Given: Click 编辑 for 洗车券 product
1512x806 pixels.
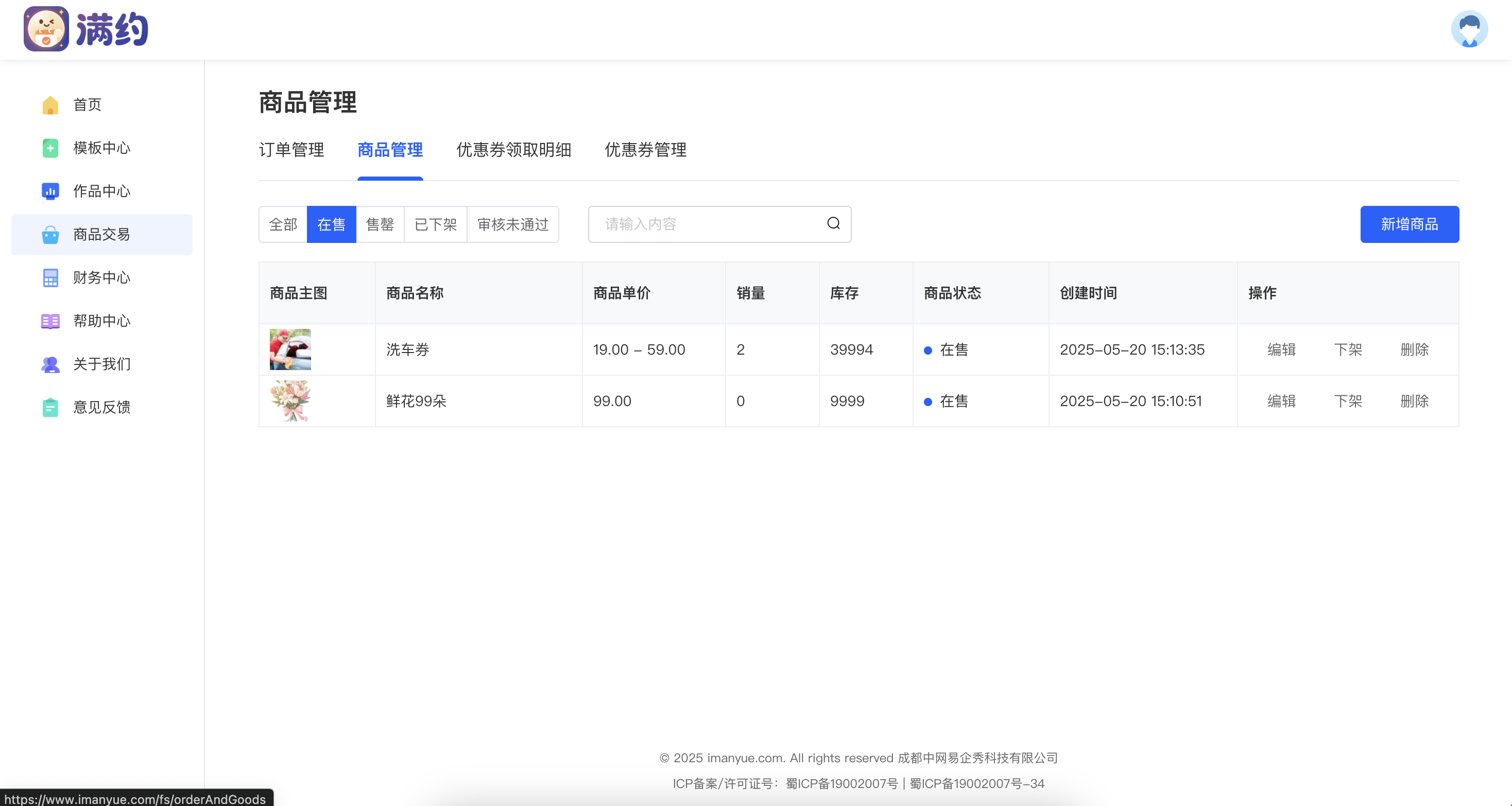Looking at the screenshot, I should 1281,349.
